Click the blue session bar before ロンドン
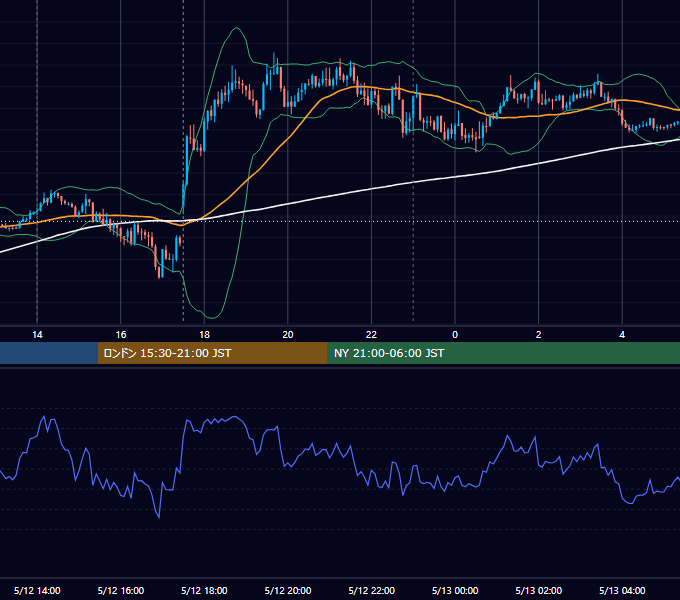Image resolution: width=680 pixels, height=600 pixels. click(x=49, y=353)
